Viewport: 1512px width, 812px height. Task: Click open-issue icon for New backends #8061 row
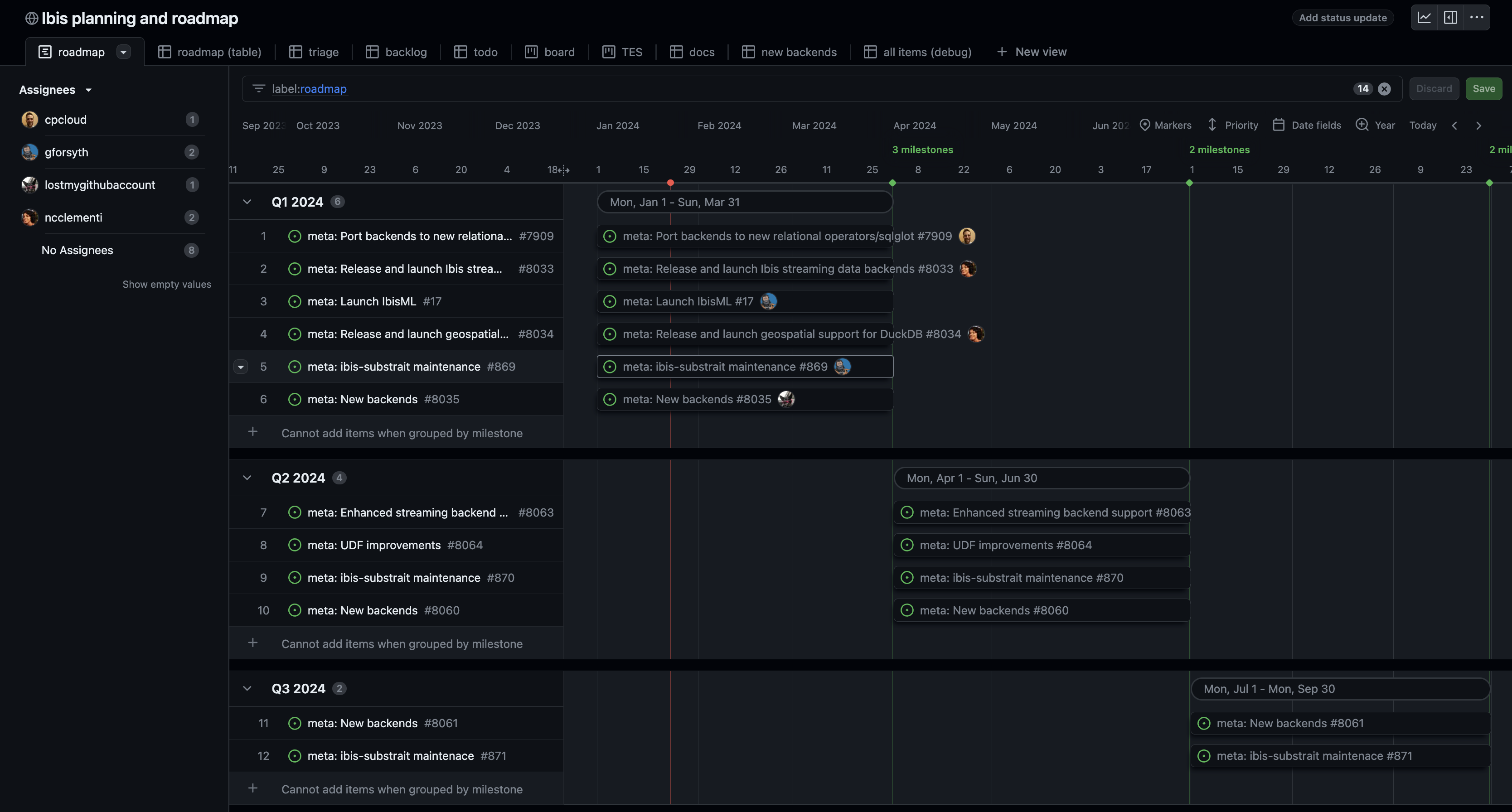tap(295, 723)
